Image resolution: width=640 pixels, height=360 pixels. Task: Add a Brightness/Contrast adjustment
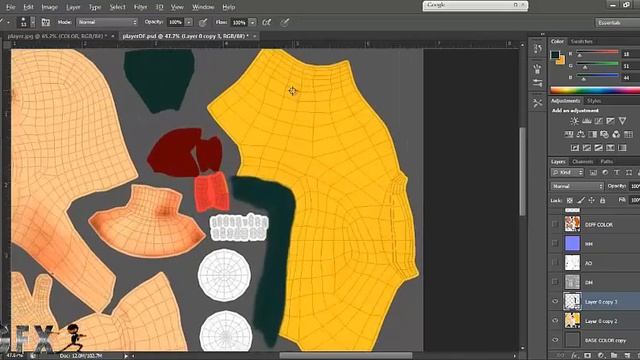click(574, 121)
